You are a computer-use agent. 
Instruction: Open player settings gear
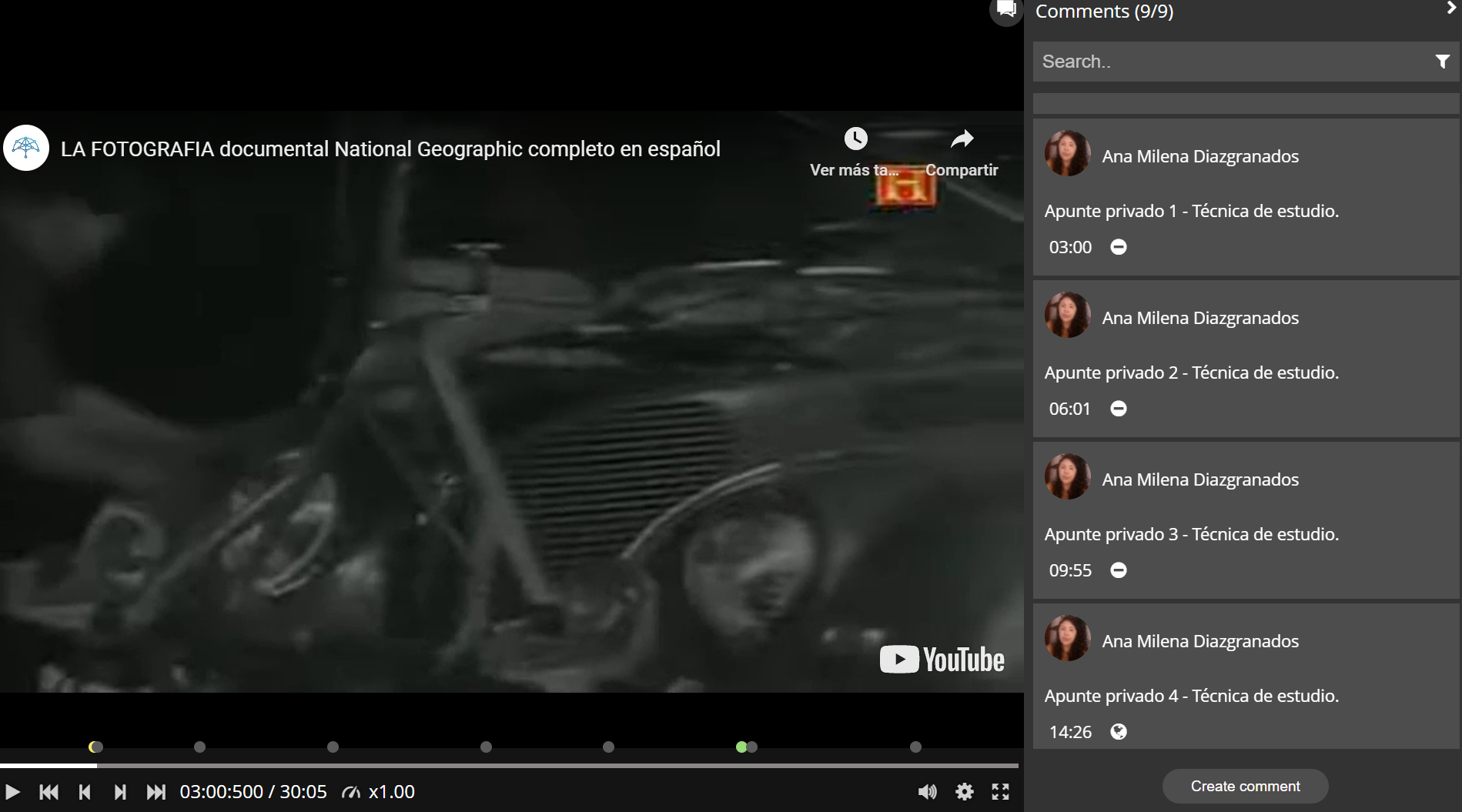(x=965, y=792)
